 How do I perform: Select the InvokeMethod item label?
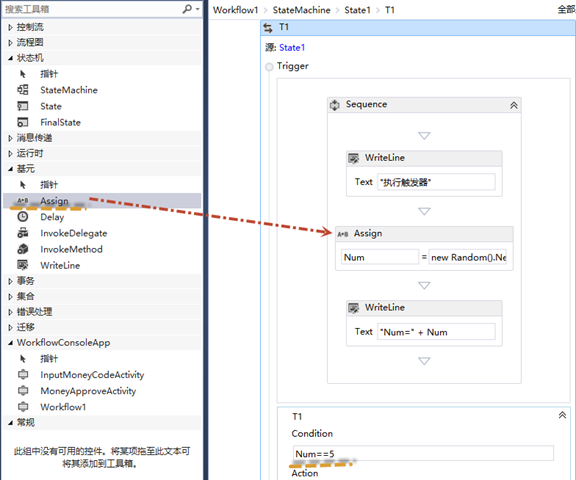71,249
